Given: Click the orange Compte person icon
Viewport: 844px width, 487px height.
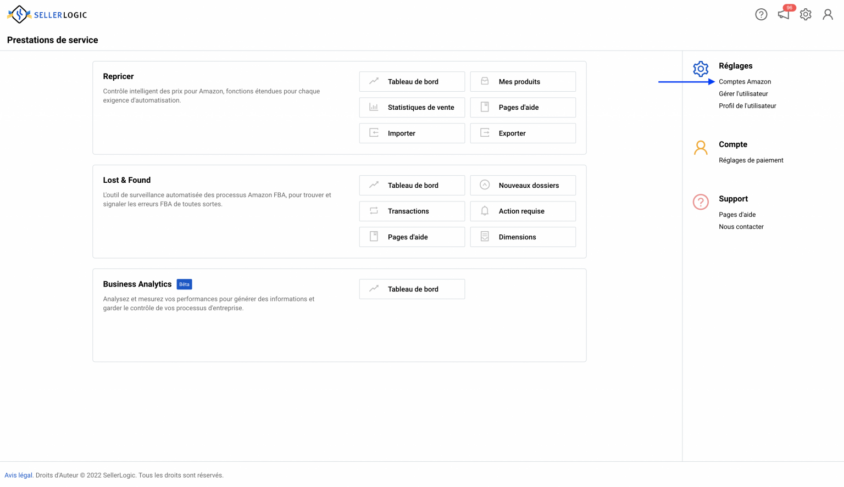Looking at the screenshot, I should click(700, 147).
